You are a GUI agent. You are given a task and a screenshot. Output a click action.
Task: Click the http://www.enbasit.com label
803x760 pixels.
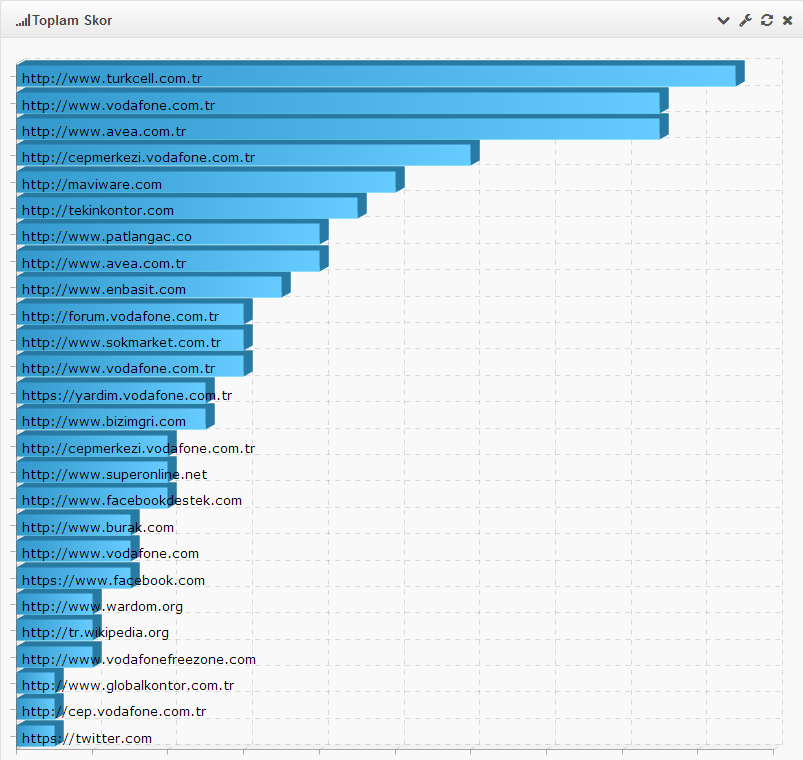click(104, 290)
